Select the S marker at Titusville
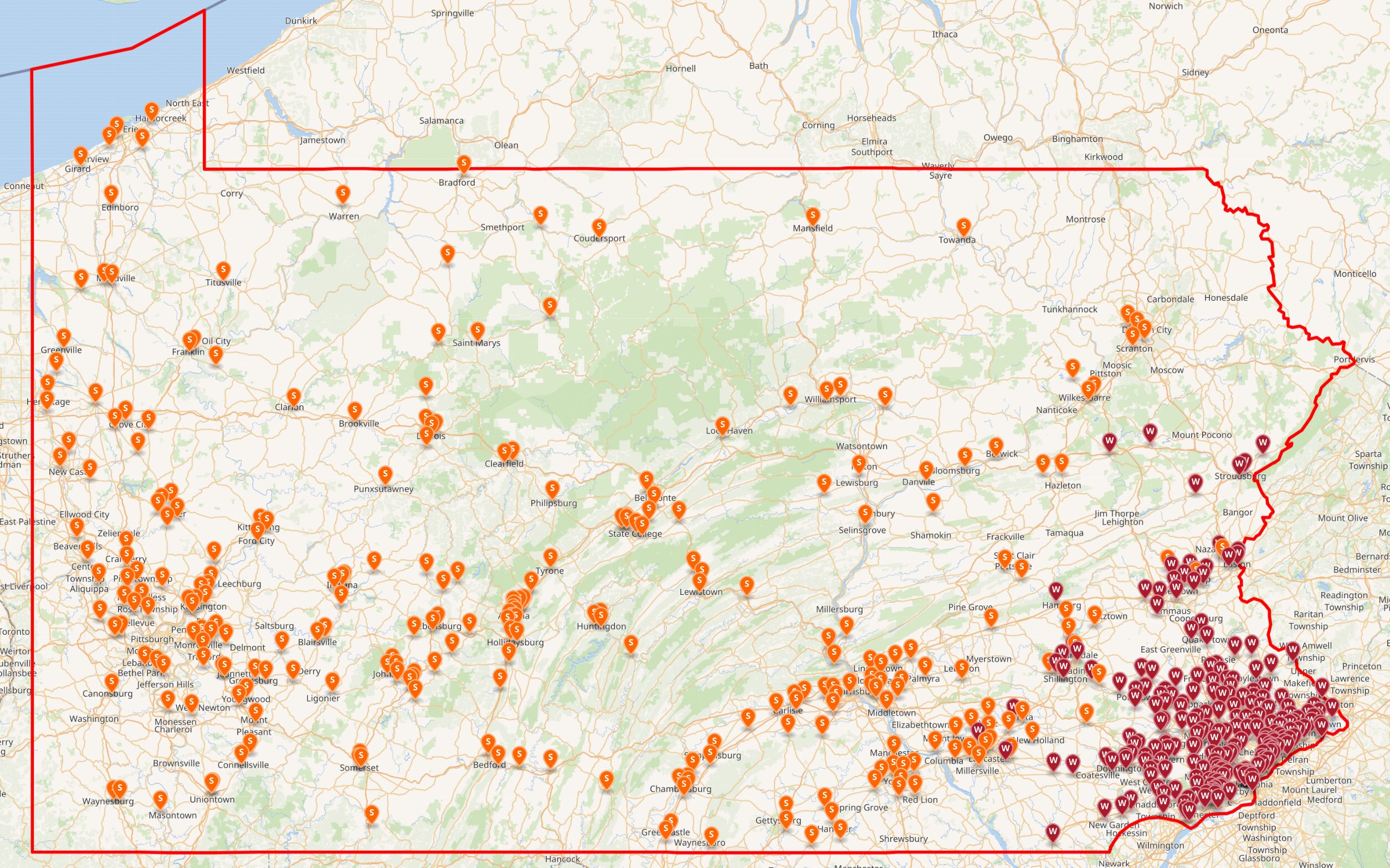 pos(223,270)
